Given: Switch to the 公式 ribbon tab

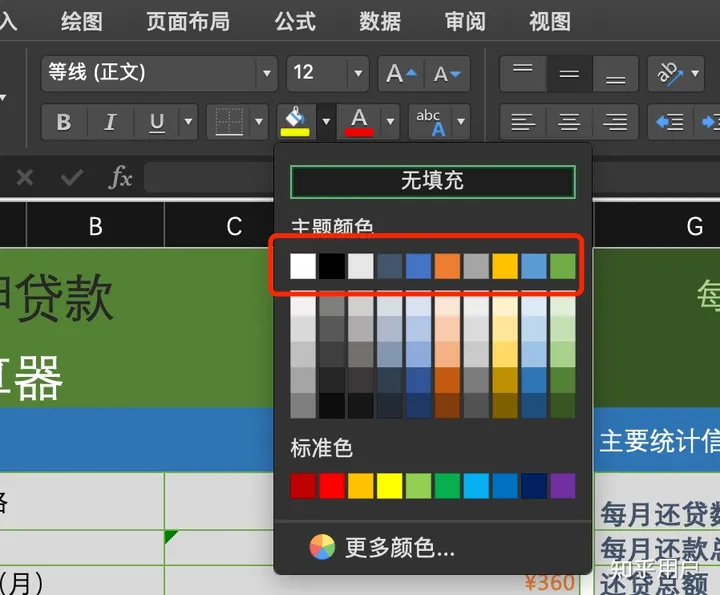Looking at the screenshot, I should pos(295,21).
